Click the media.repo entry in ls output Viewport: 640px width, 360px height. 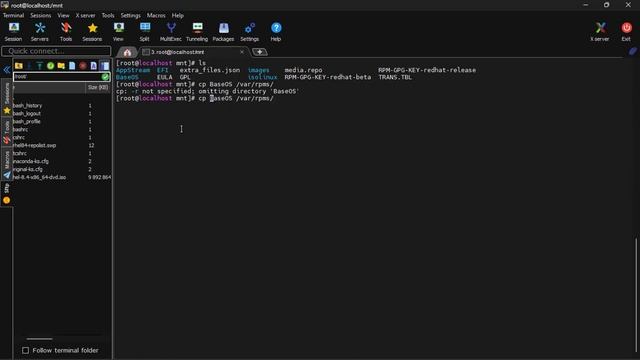pyautogui.click(x=303, y=70)
